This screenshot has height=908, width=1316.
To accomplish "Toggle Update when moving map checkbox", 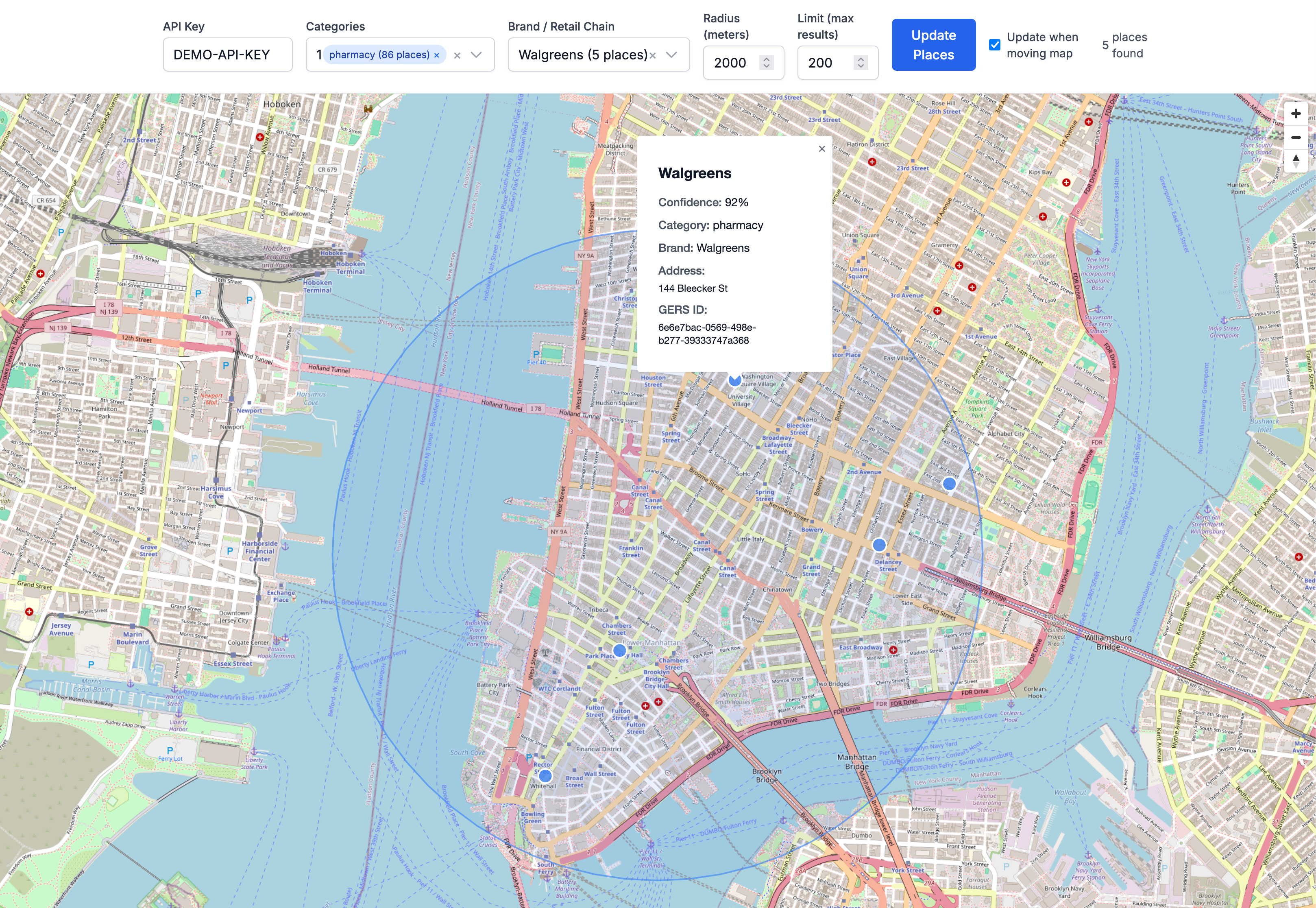I will point(995,45).
